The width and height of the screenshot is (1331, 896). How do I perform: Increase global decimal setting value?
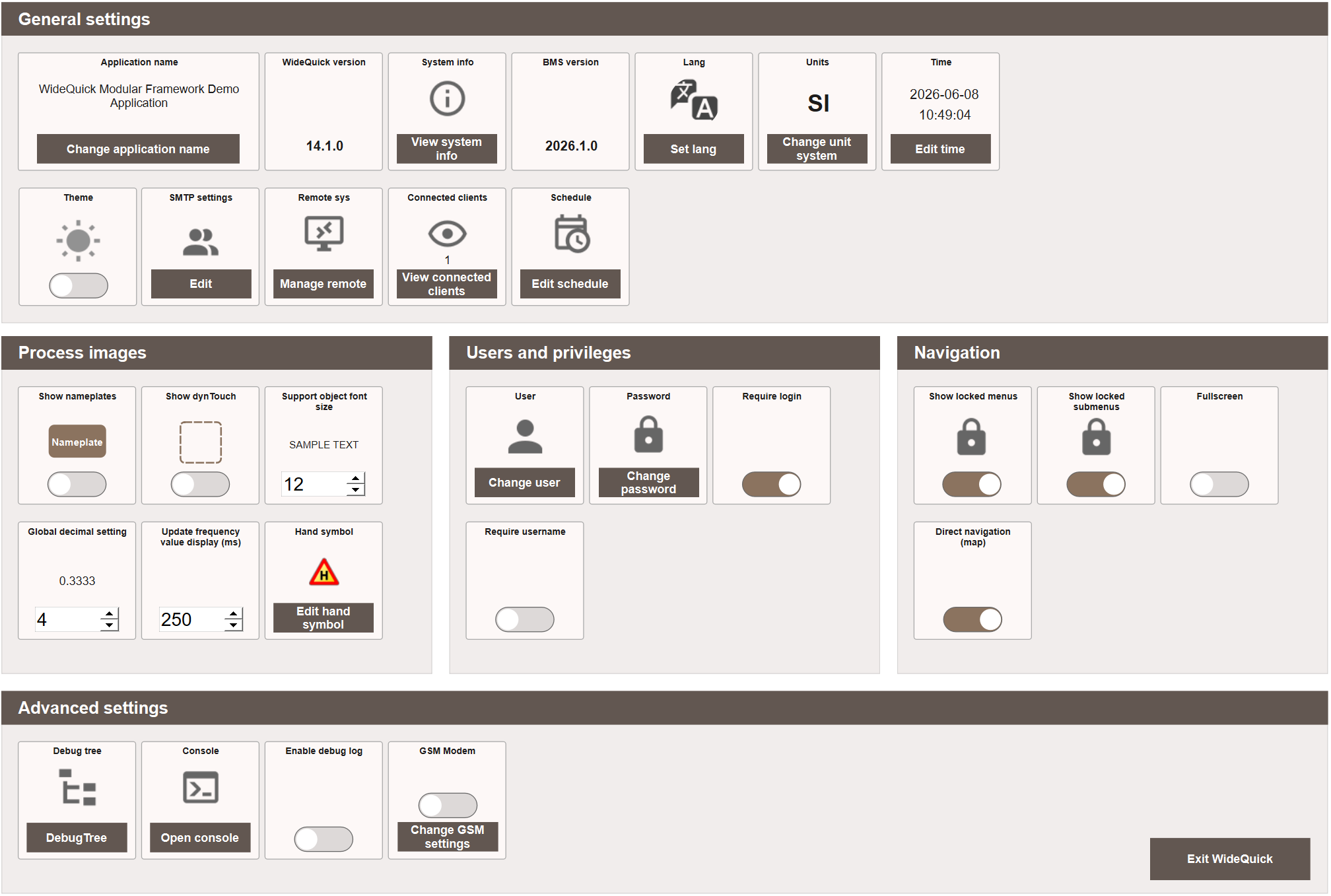click(110, 613)
